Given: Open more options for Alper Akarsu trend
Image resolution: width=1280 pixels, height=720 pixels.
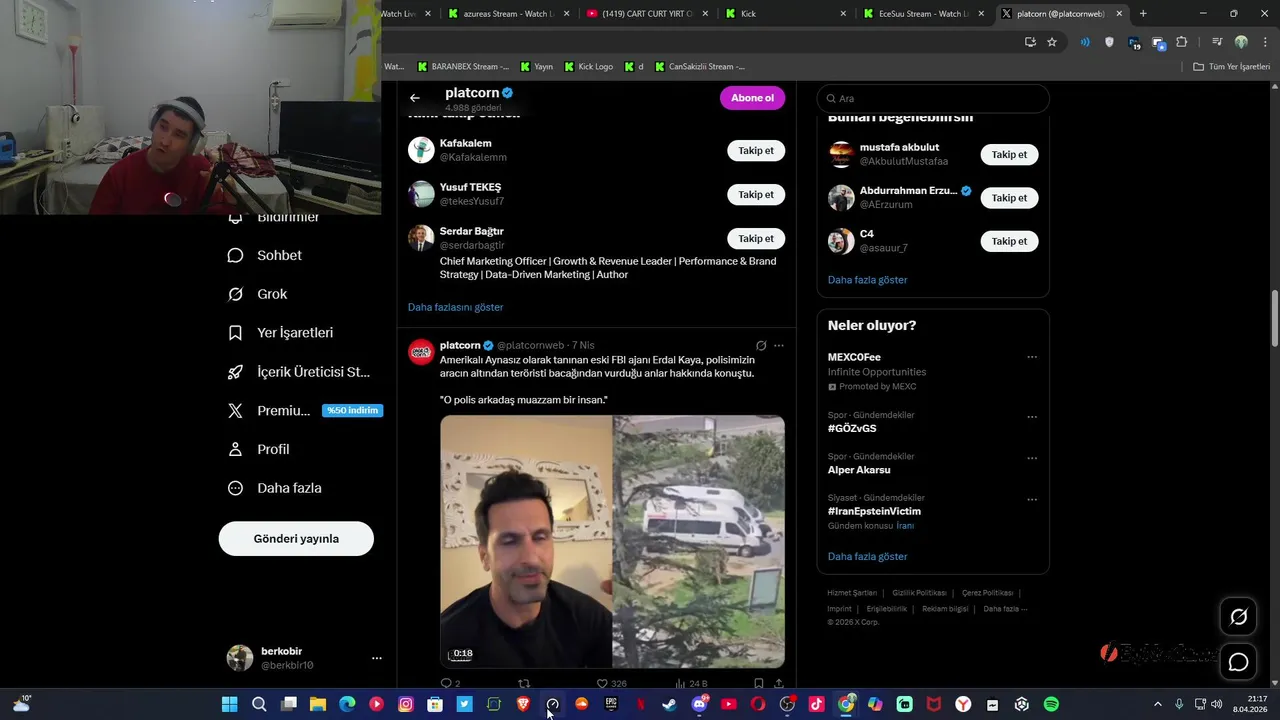Looking at the screenshot, I should pyautogui.click(x=1032, y=459).
